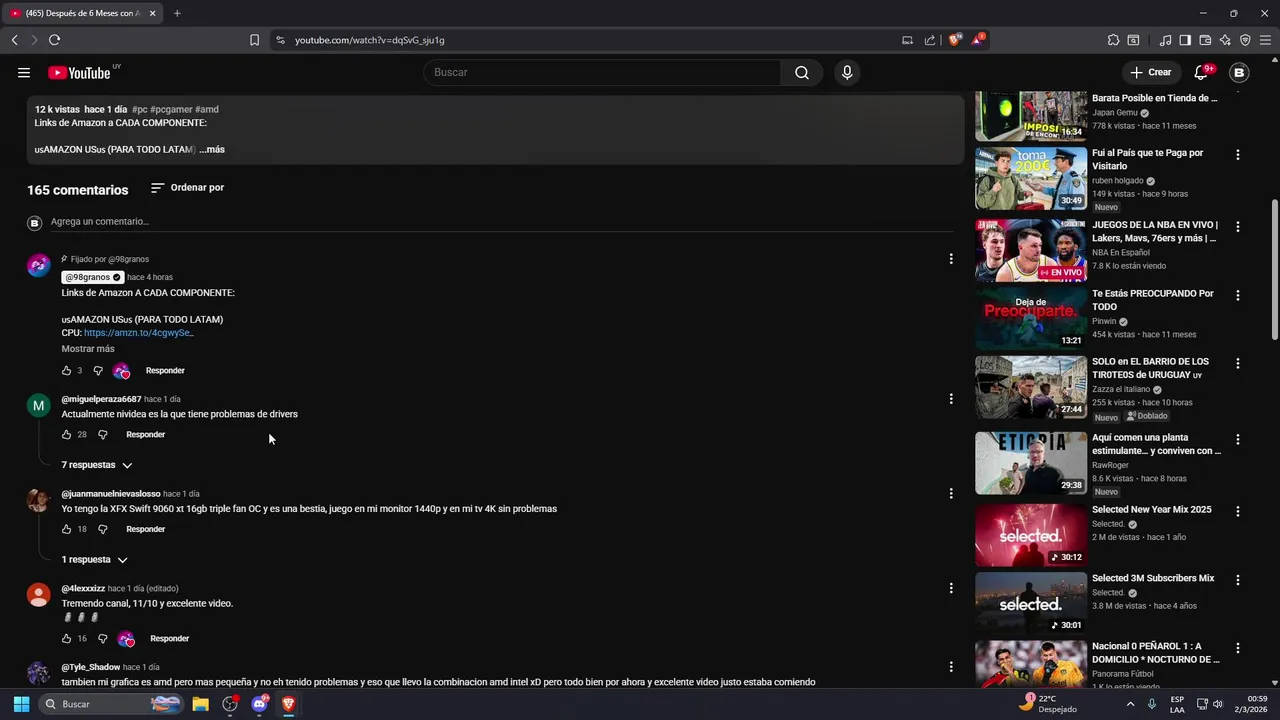
Task: Expand 7 respuestas replies
Action: pyautogui.click(x=97, y=465)
